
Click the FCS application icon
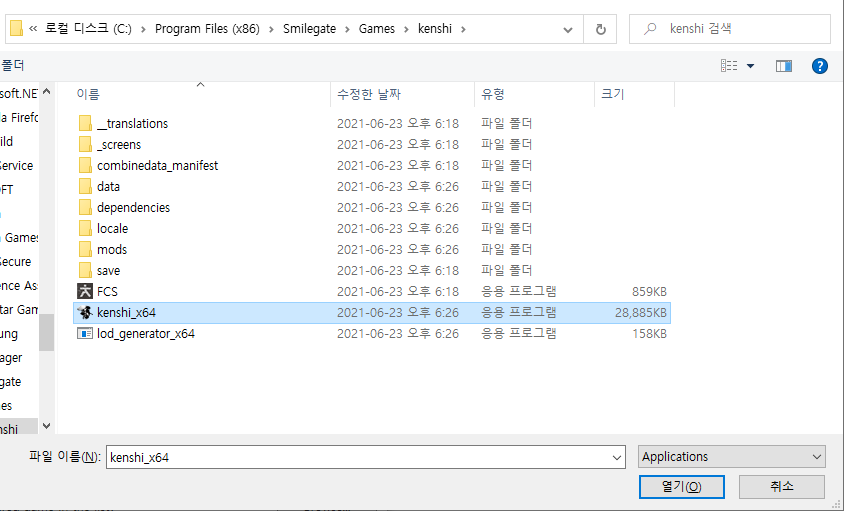pos(85,291)
